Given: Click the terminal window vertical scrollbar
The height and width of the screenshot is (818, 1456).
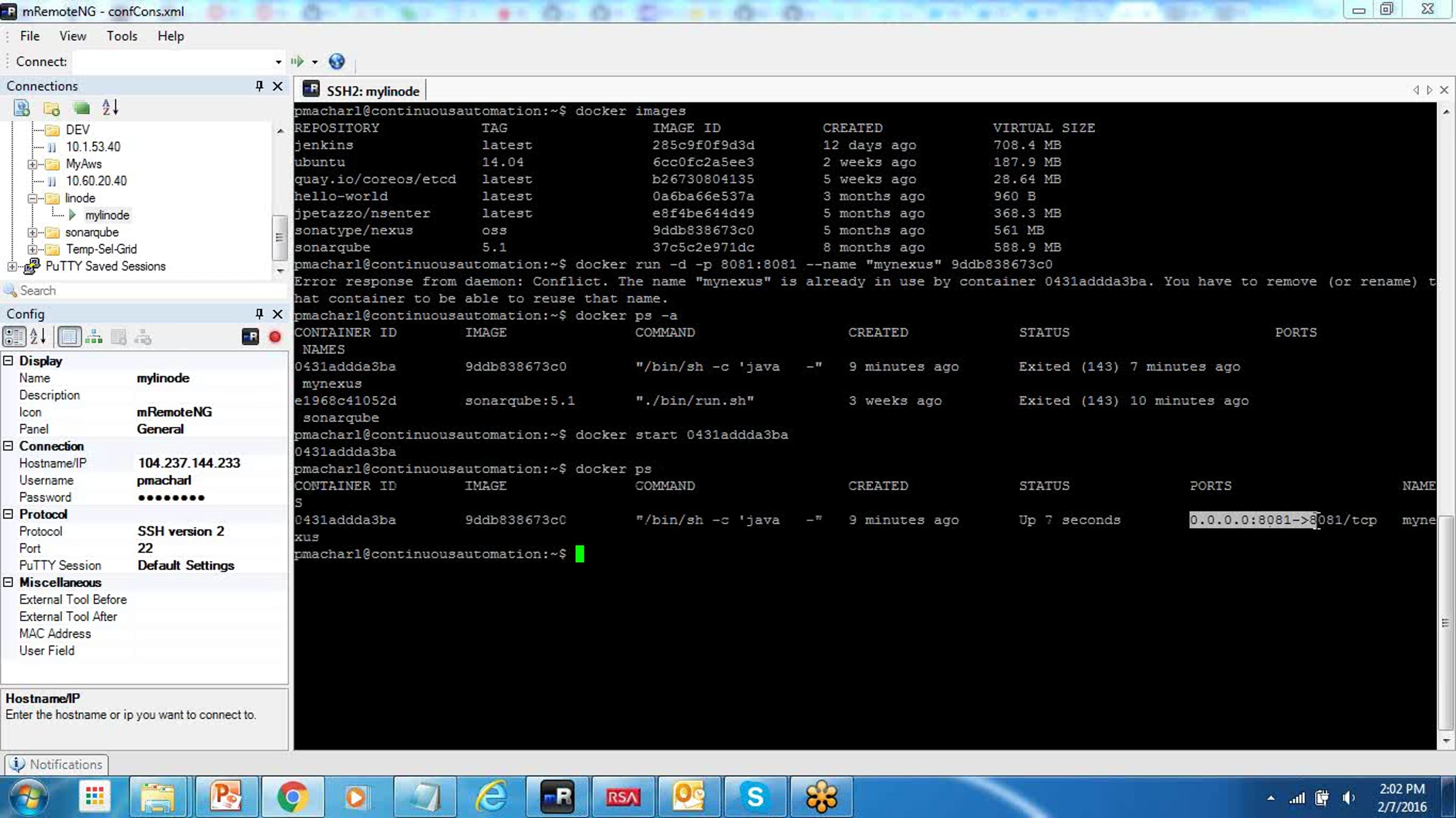Looking at the screenshot, I should 1446,623.
